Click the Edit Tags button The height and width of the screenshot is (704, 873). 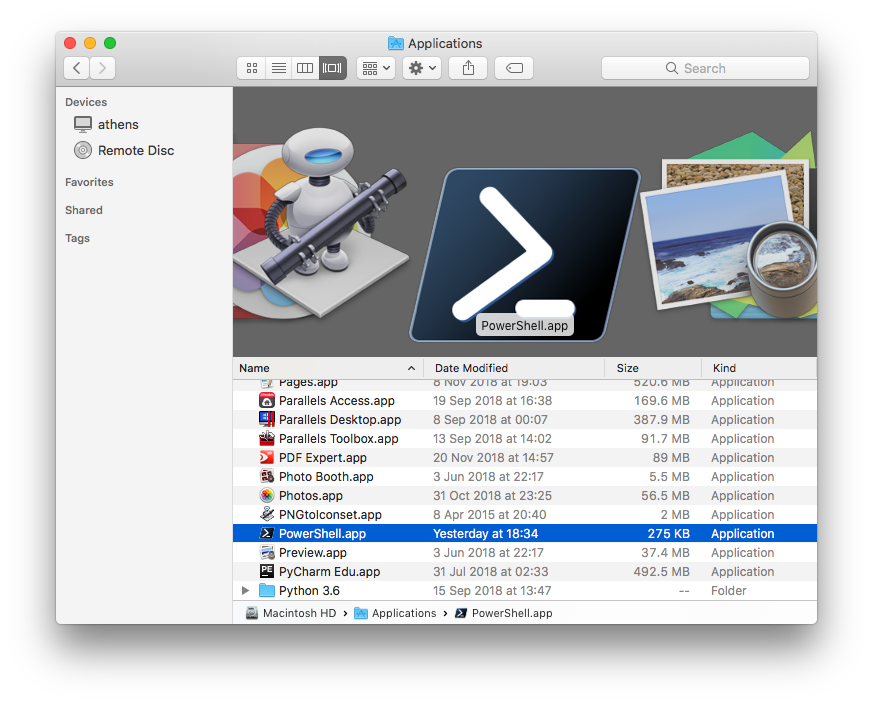[514, 68]
